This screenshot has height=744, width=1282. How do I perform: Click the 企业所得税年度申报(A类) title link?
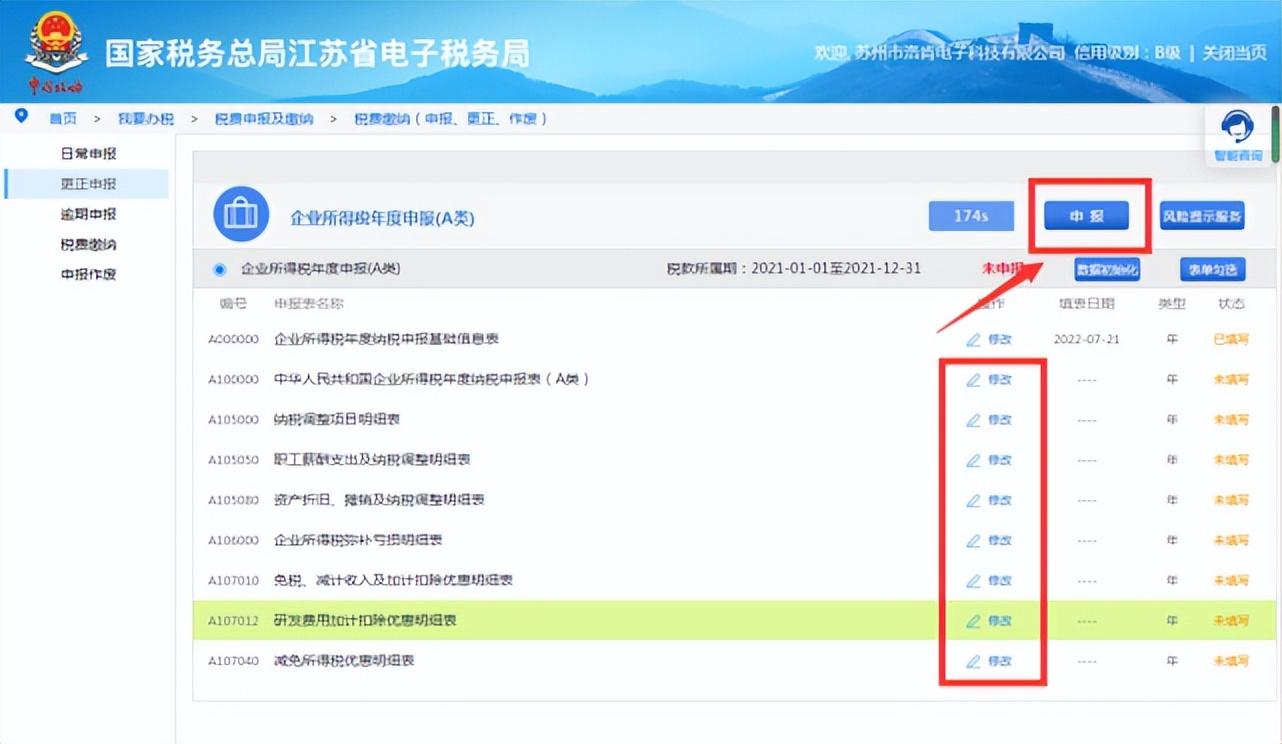click(x=382, y=217)
